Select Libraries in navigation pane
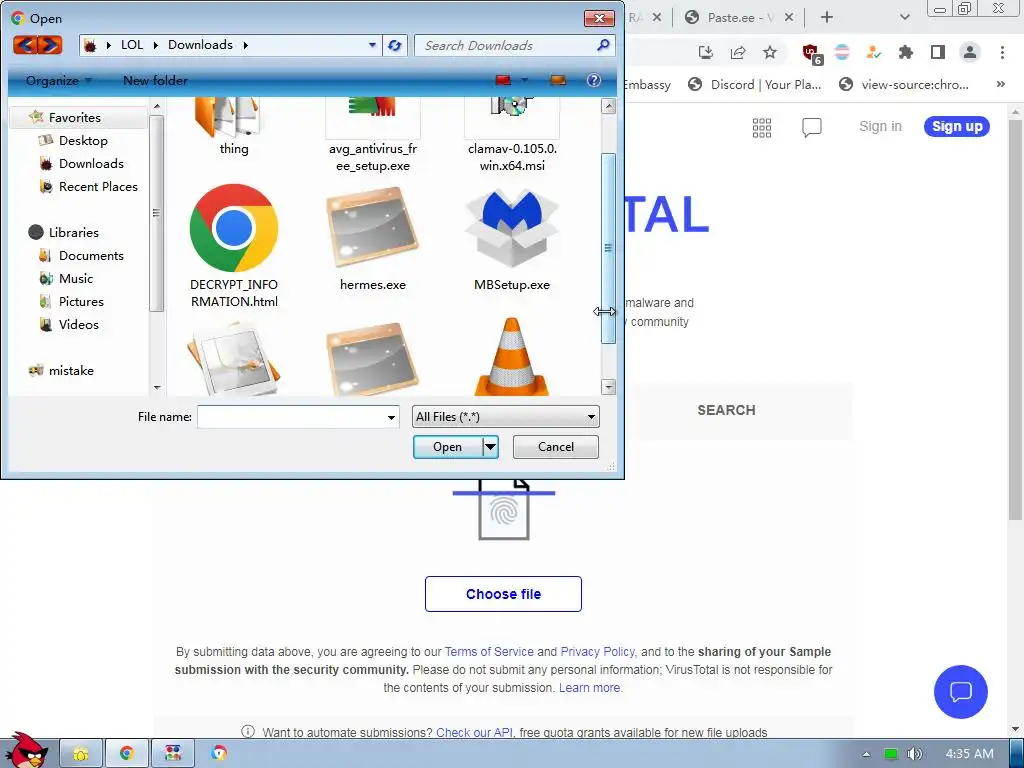The width and height of the screenshot is (1024, 768). 73,232
